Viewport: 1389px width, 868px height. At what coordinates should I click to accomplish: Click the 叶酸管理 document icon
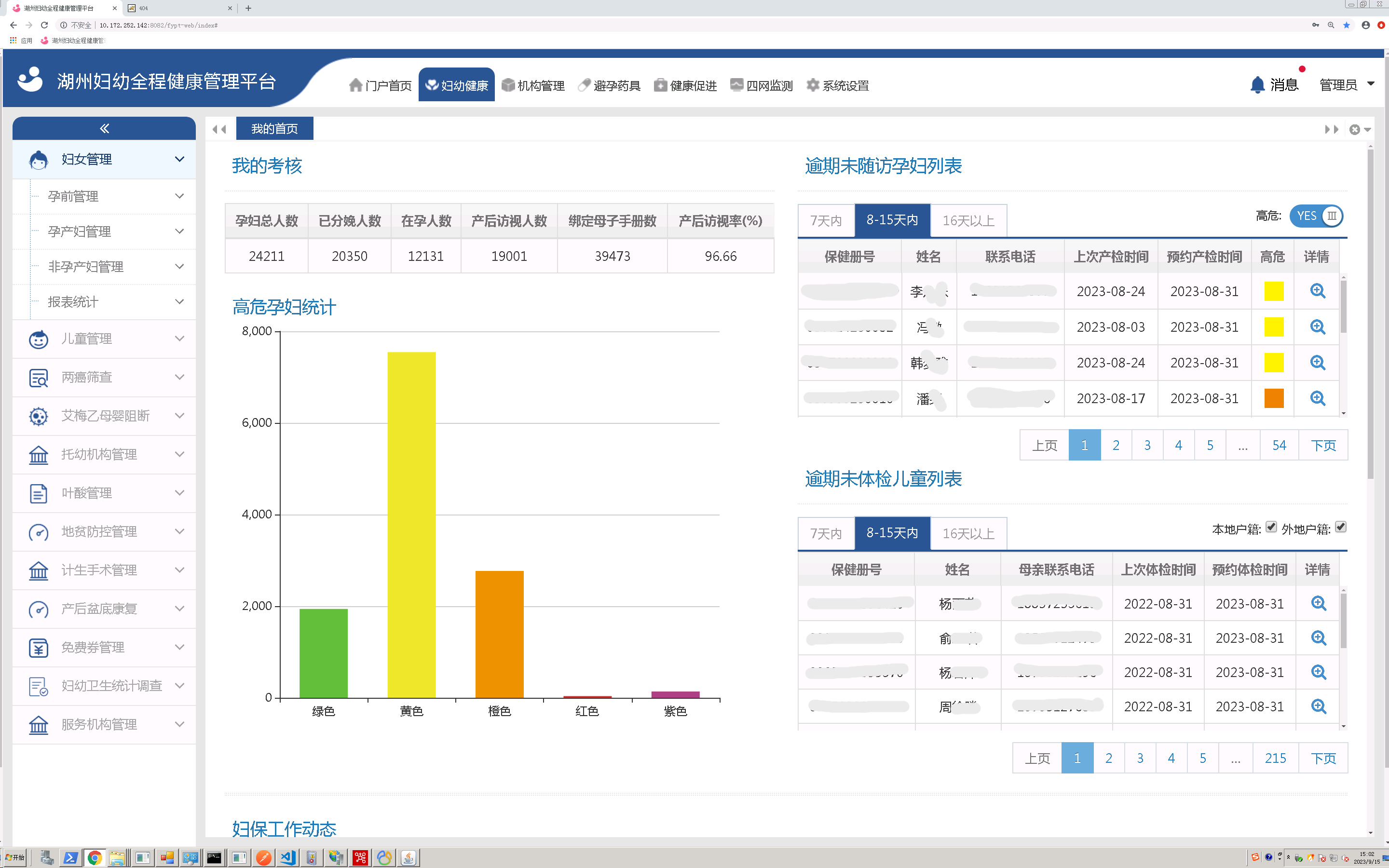[39, 493]
